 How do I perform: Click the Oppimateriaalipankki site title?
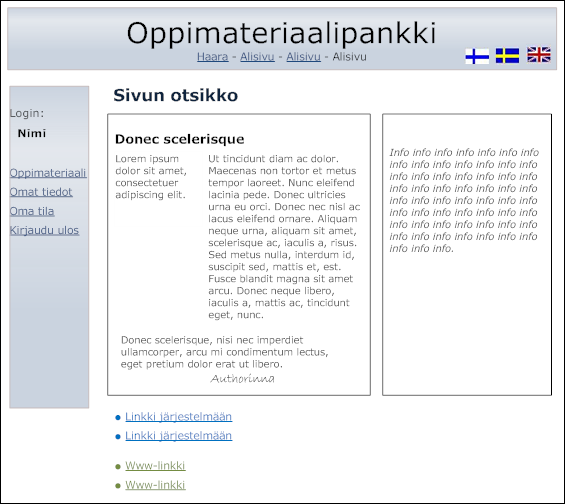[x=281, y=33]
